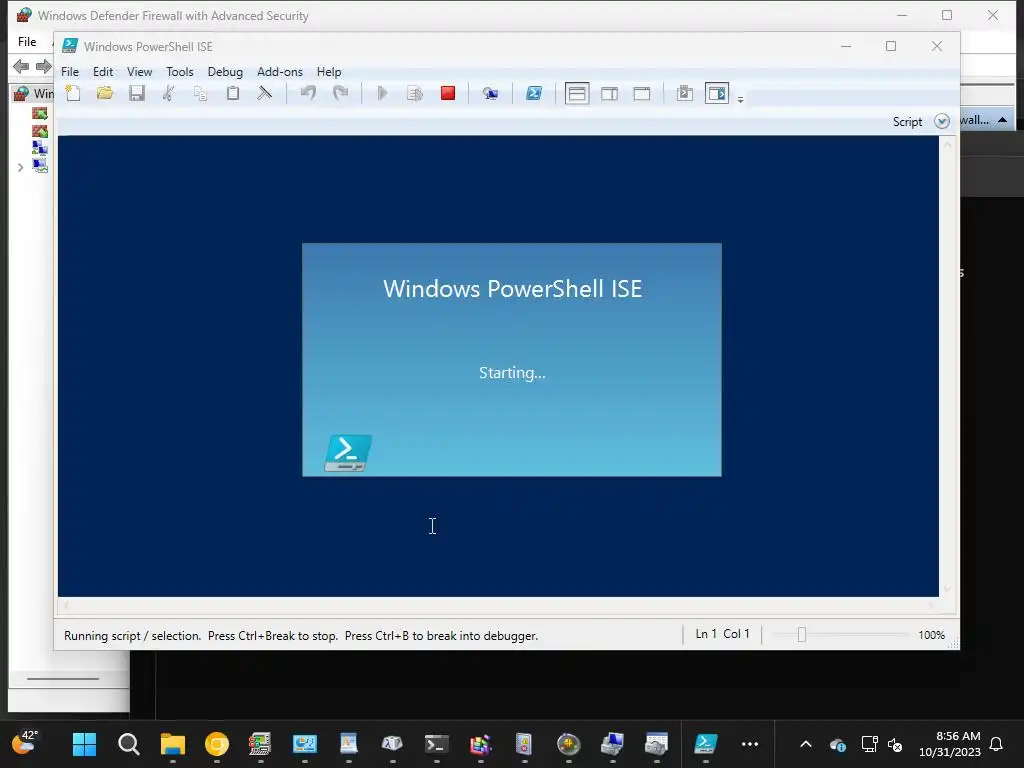Open taskbar overflow three dots

coord(750,744)
